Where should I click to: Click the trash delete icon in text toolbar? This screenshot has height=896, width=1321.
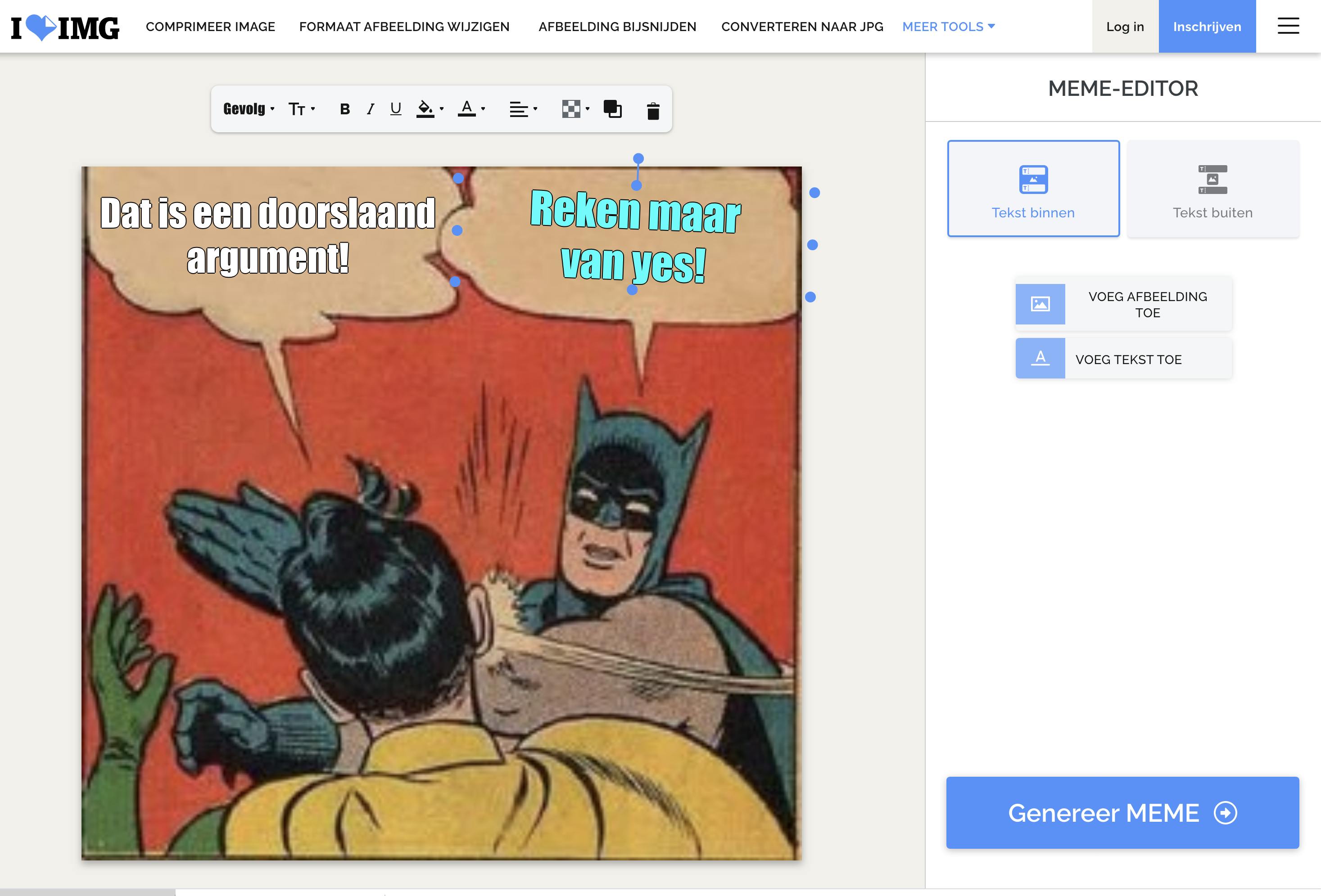pos(652,110)
